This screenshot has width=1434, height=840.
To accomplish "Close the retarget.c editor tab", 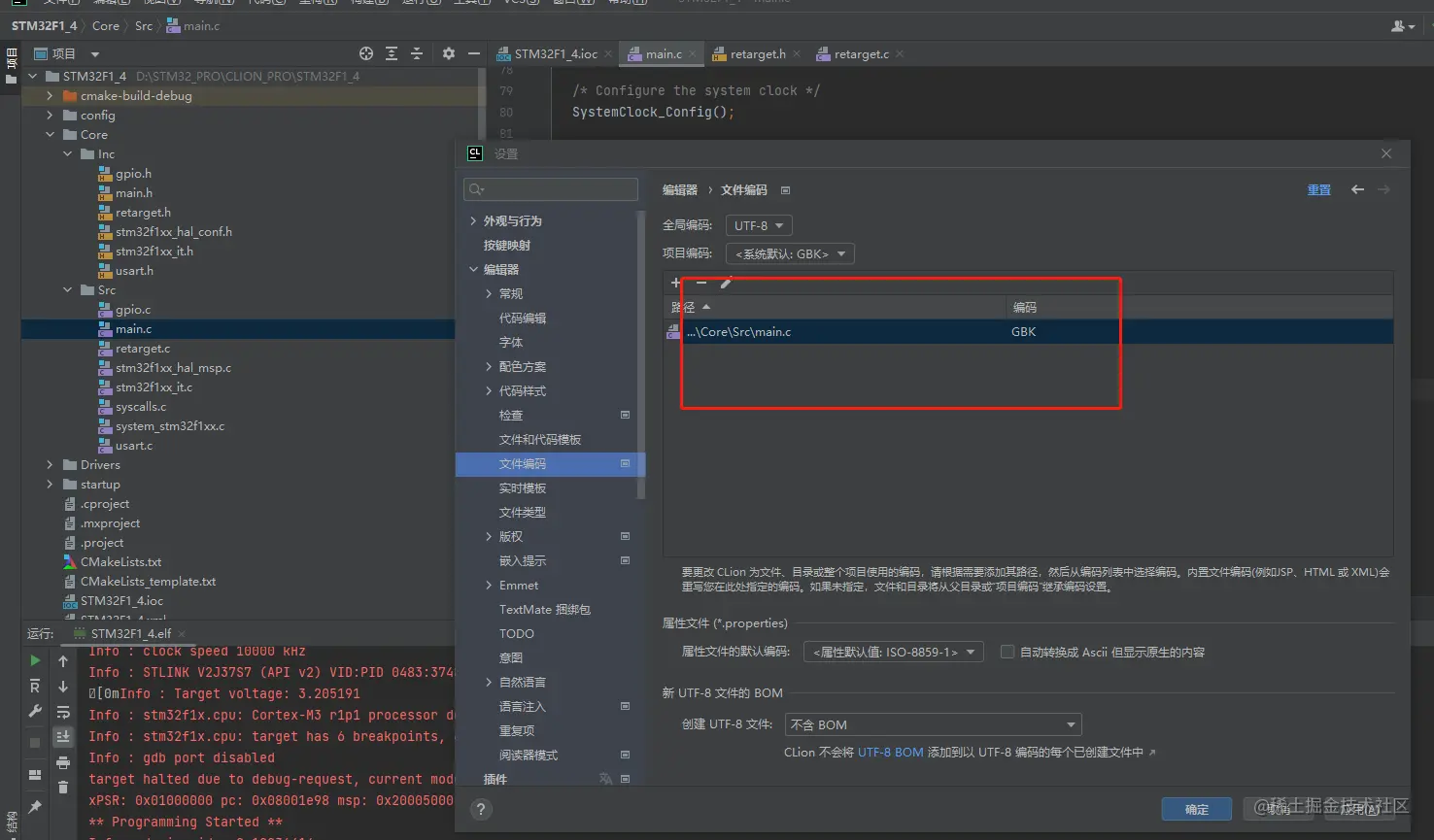I will [x=900, y=54].
